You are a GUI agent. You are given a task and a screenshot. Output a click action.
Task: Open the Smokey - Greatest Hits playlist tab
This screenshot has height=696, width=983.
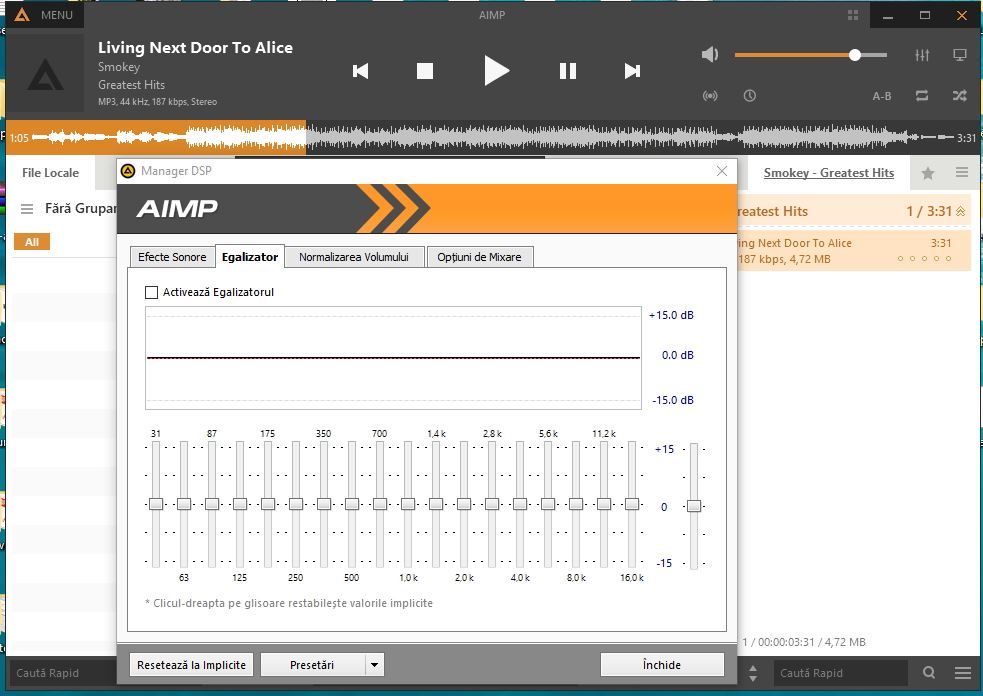tap(829, 173)
